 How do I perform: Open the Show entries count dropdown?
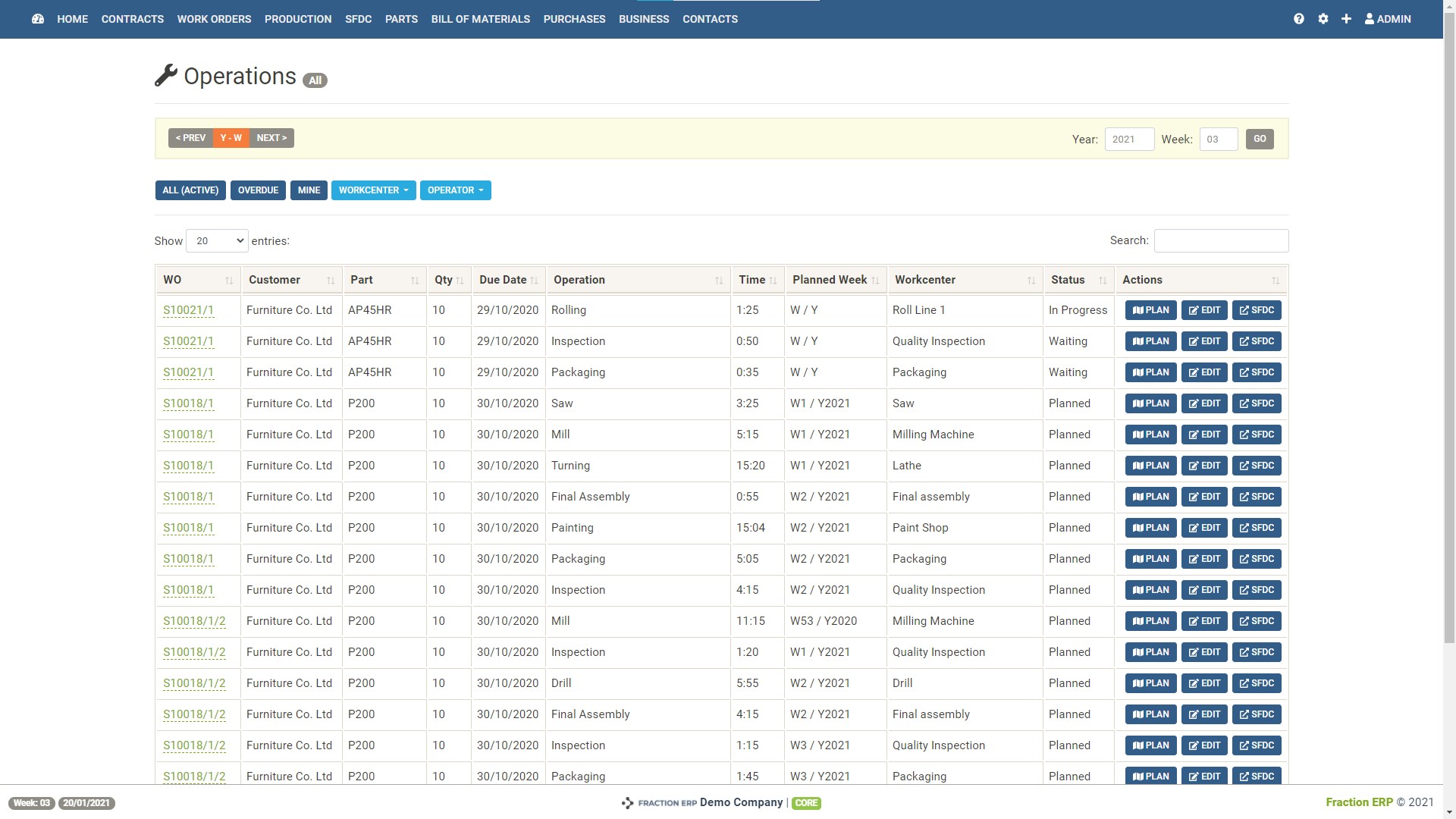(x=217, y=241)
